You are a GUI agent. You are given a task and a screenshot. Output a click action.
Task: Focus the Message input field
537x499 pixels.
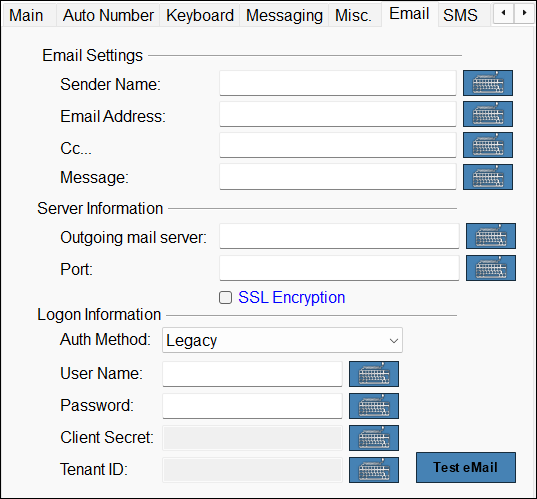pos(338,177)
